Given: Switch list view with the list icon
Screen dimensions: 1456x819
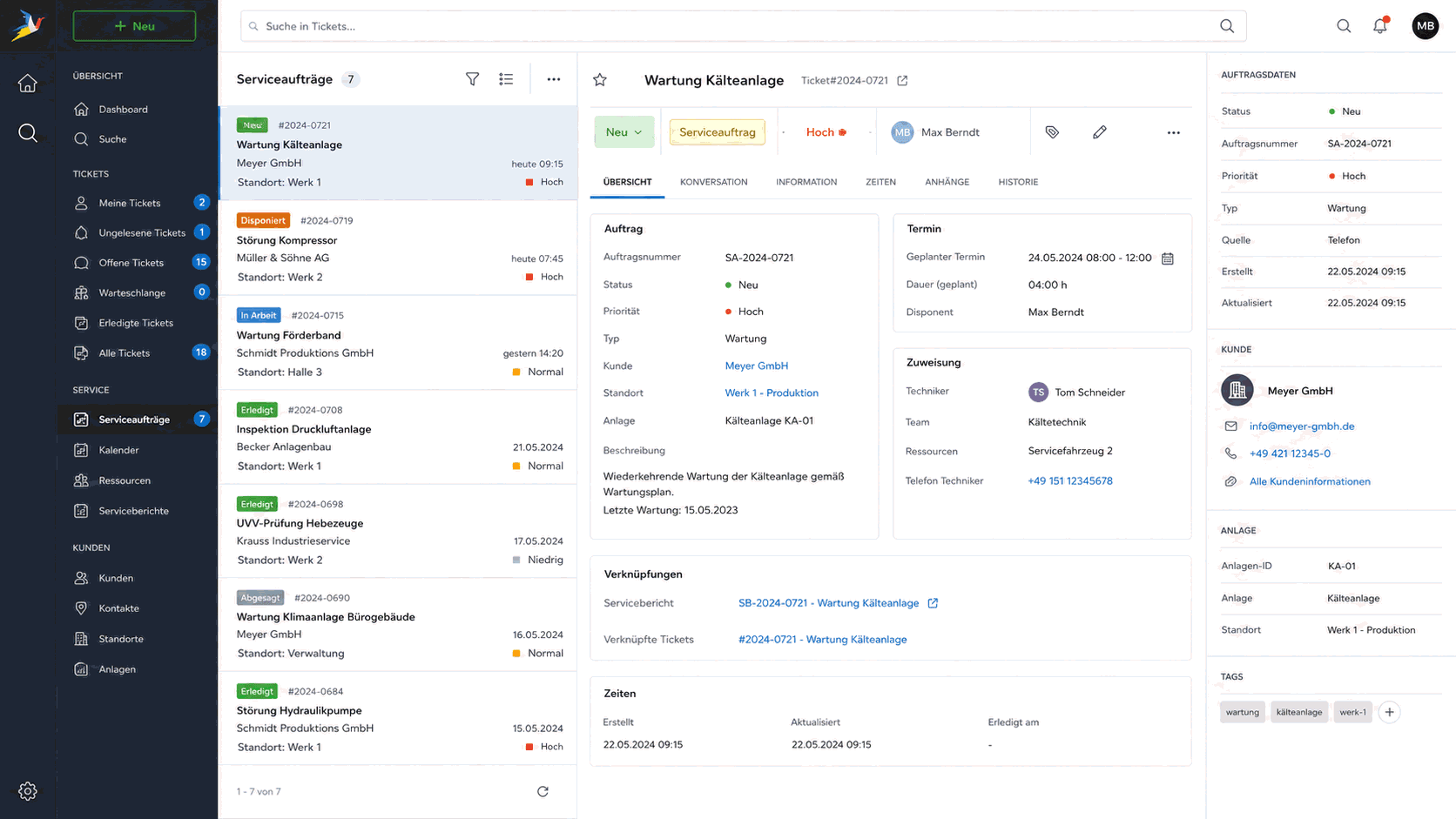Looking at the screenshot, I should pyautogui.click(x=506, y=79).
